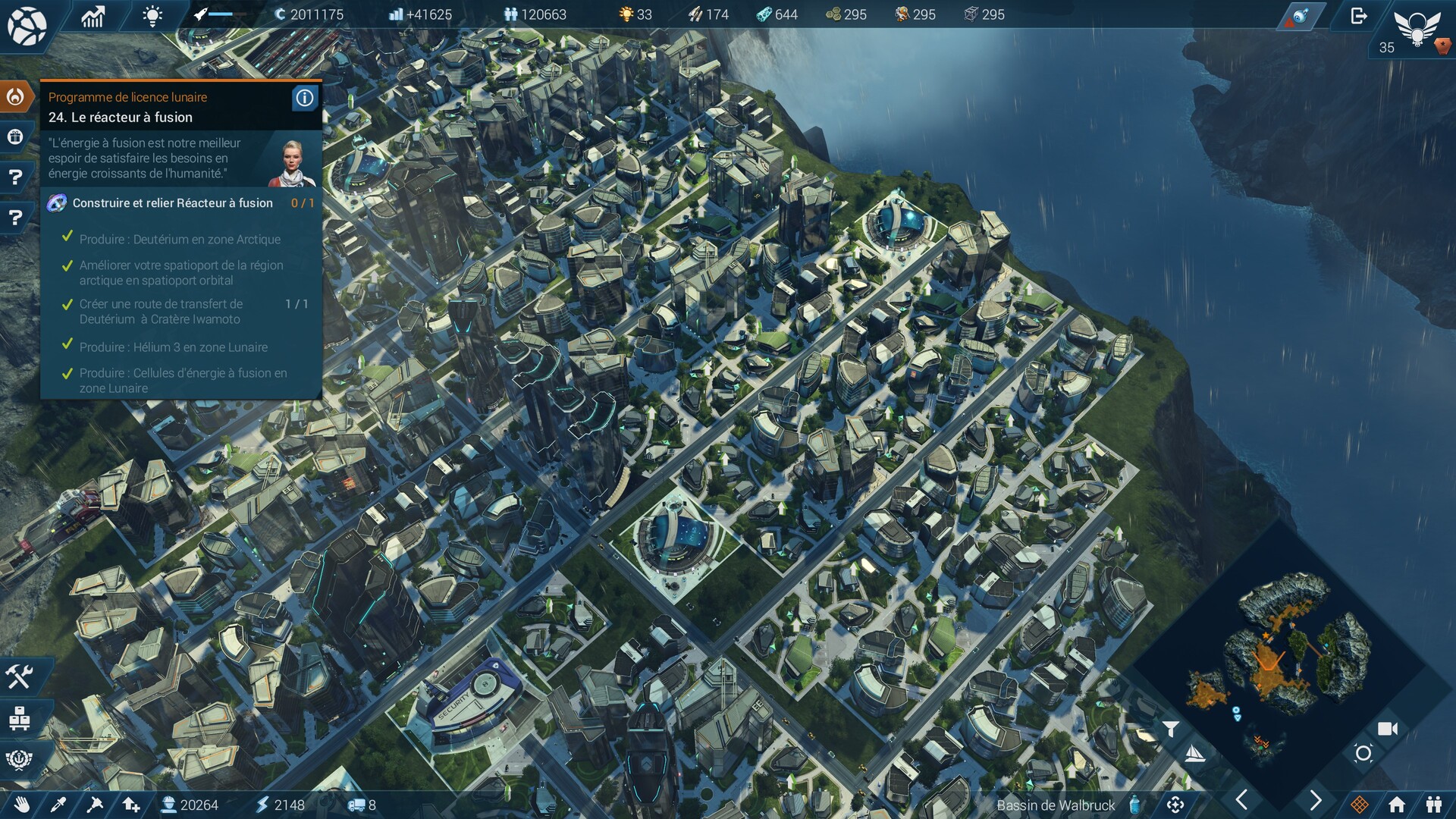The height and width of the screenshot is (819, 1456).
Task: Go to the next island arrow
Action: pyautogui.click(x=1316, y=800)
